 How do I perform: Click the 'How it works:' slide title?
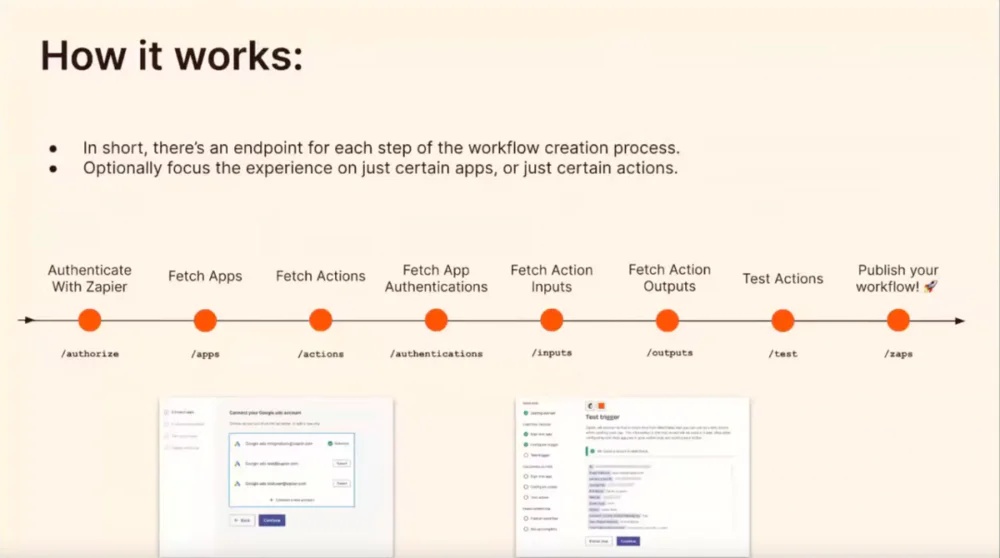pyautogui.click(x=172, y=55)
